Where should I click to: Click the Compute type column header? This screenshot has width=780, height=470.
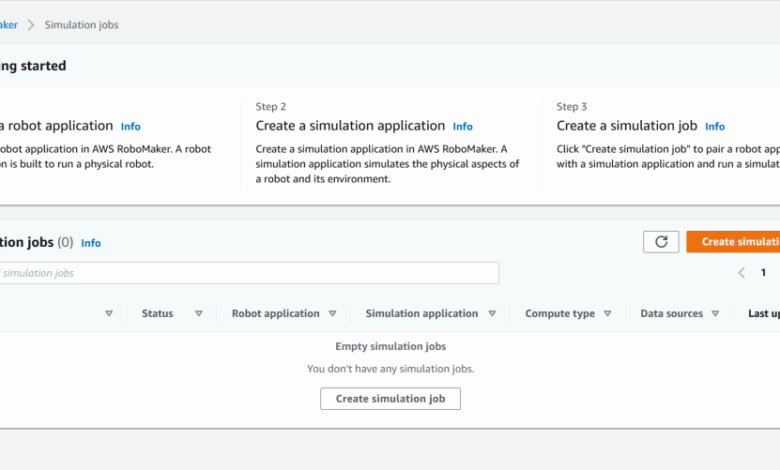tap(560, 313)
